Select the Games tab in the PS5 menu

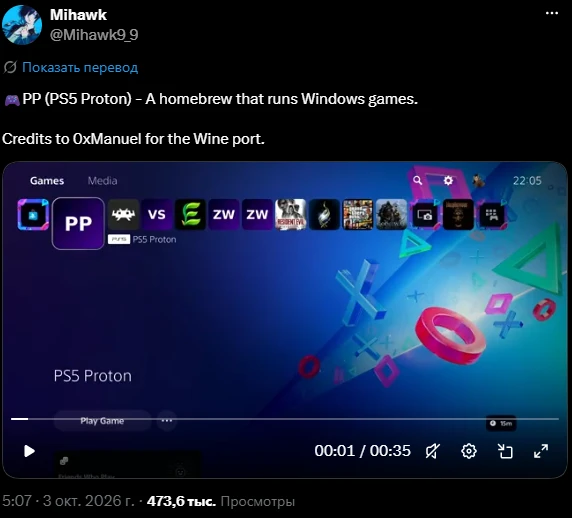pos(47,181)
